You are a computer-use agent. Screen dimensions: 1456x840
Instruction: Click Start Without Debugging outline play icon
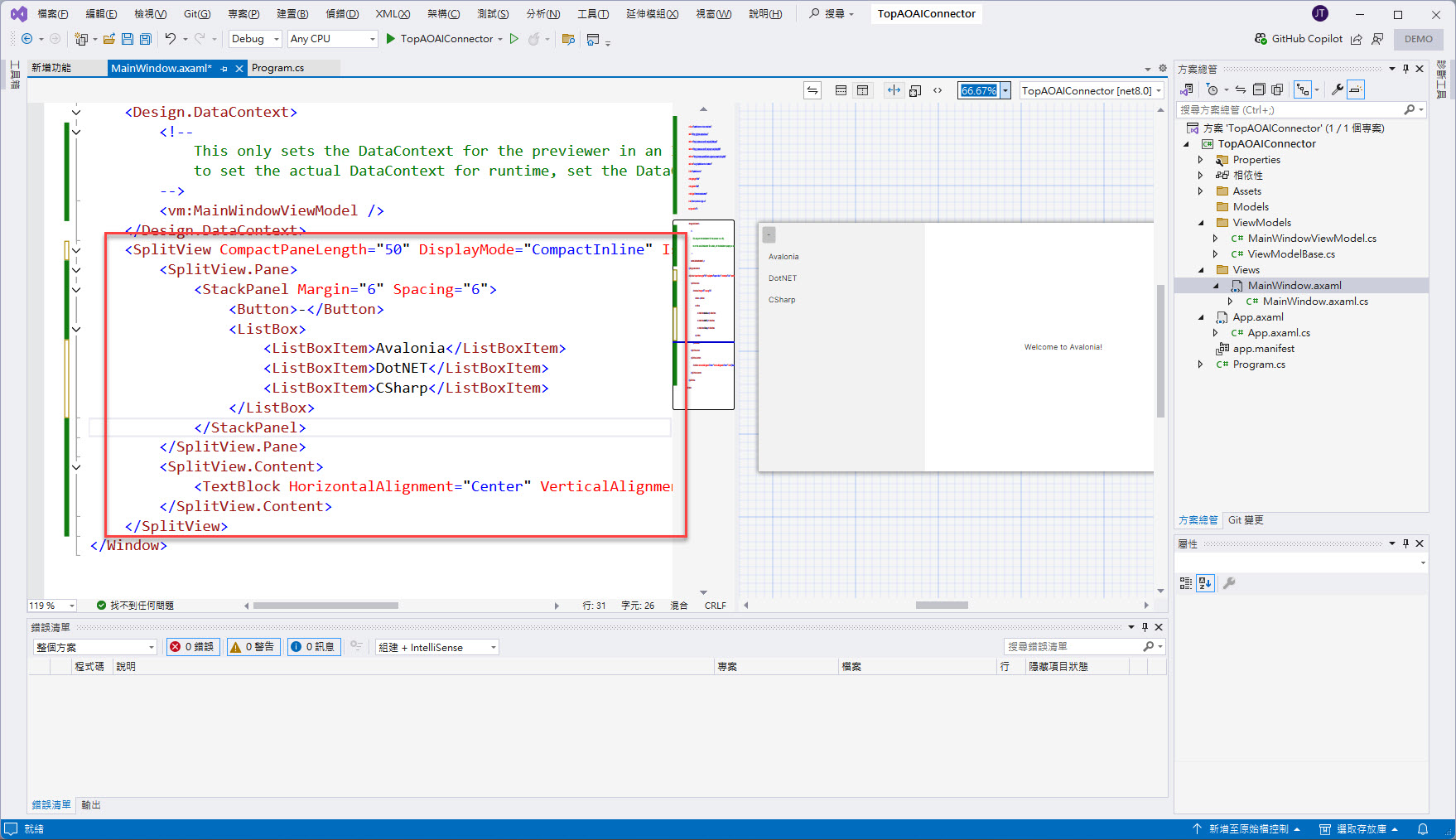pos(514,39)
